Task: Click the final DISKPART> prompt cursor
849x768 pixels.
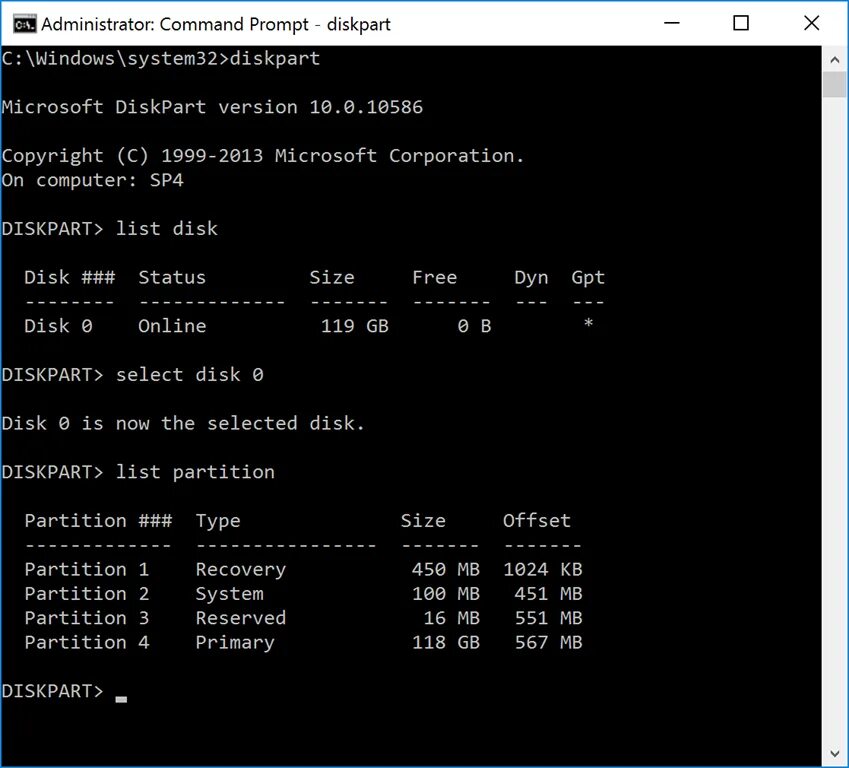Action: (x=121, y=700)
